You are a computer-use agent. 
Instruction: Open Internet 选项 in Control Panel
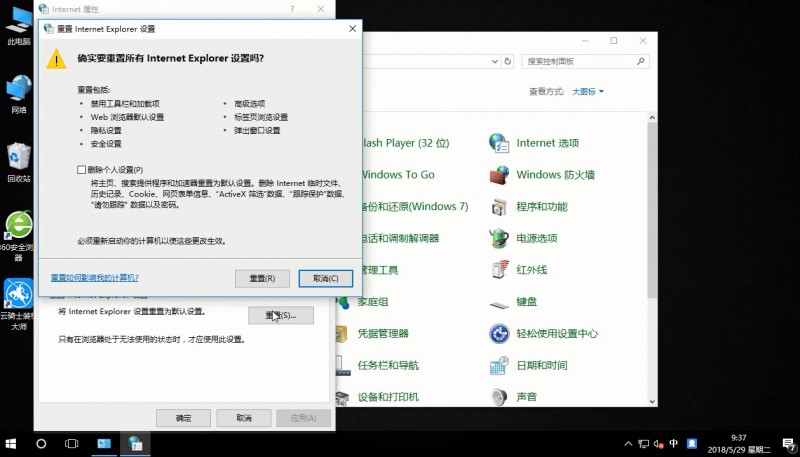pos(534,143)
